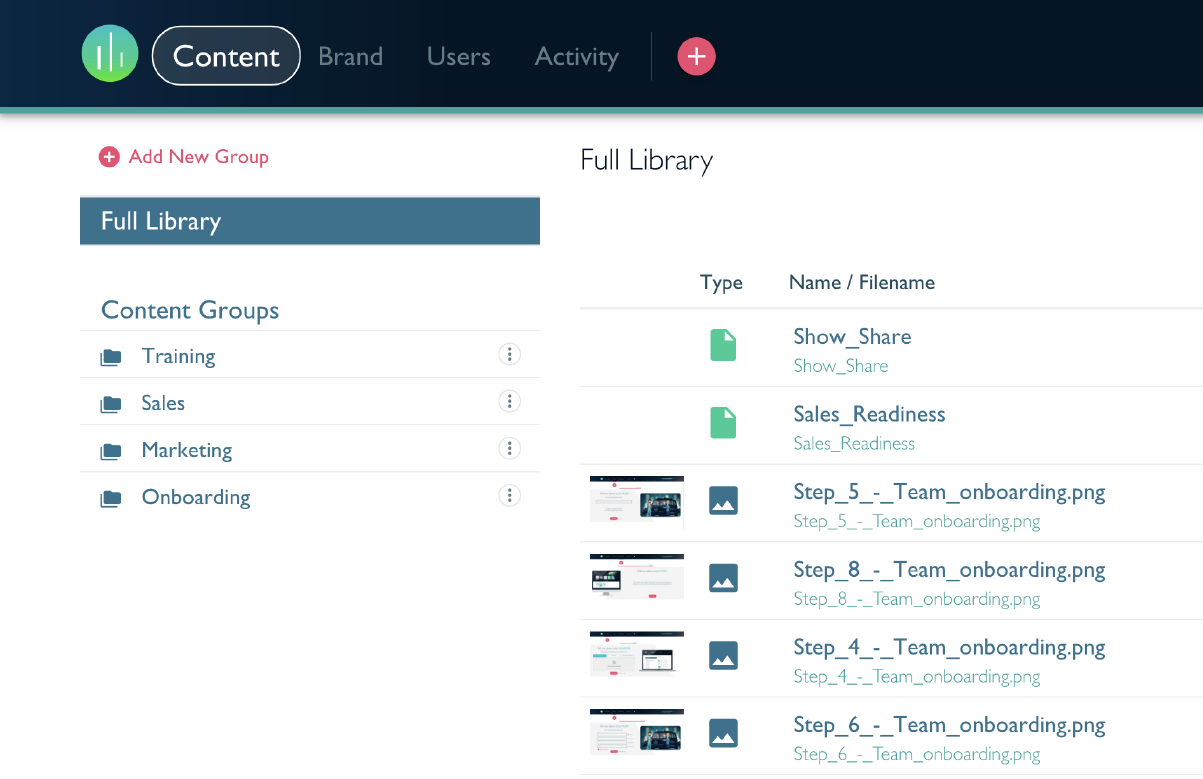Open Step_4_-_Team_onboarding.png title
1203x779 pixels.
(949, 647)
